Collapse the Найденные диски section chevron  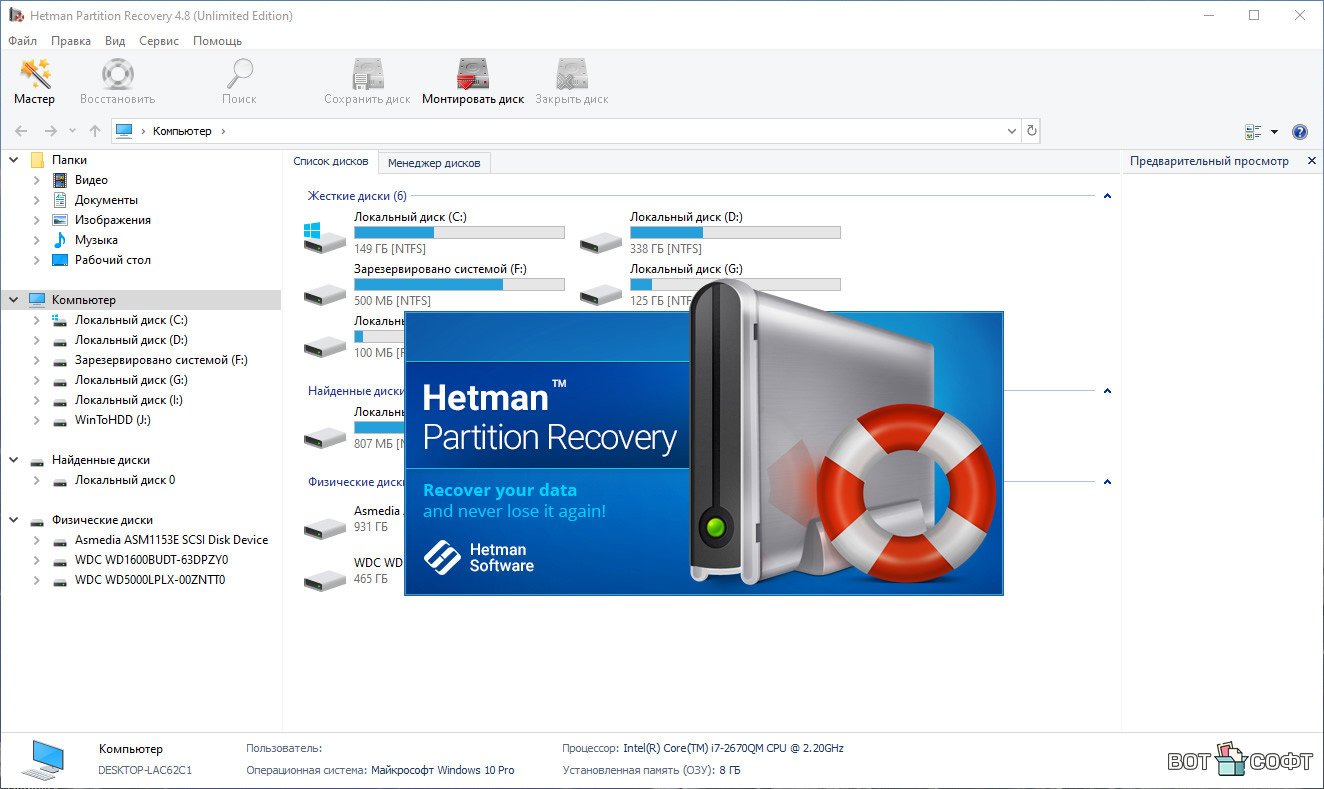point(1107,391)
